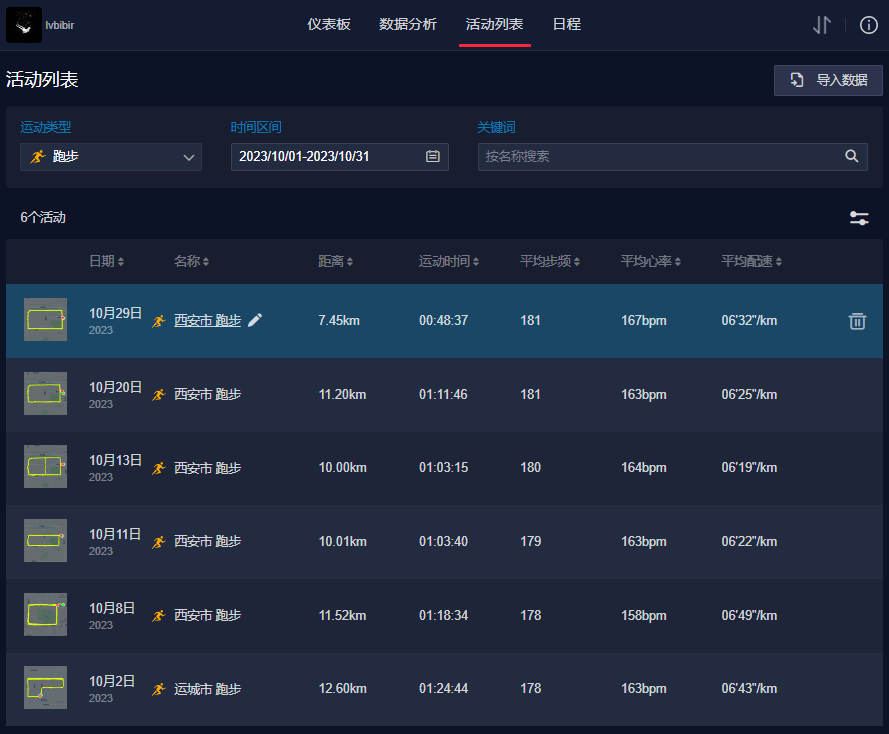Focus the 按名称搜索 keyword field

pos(660,156)
